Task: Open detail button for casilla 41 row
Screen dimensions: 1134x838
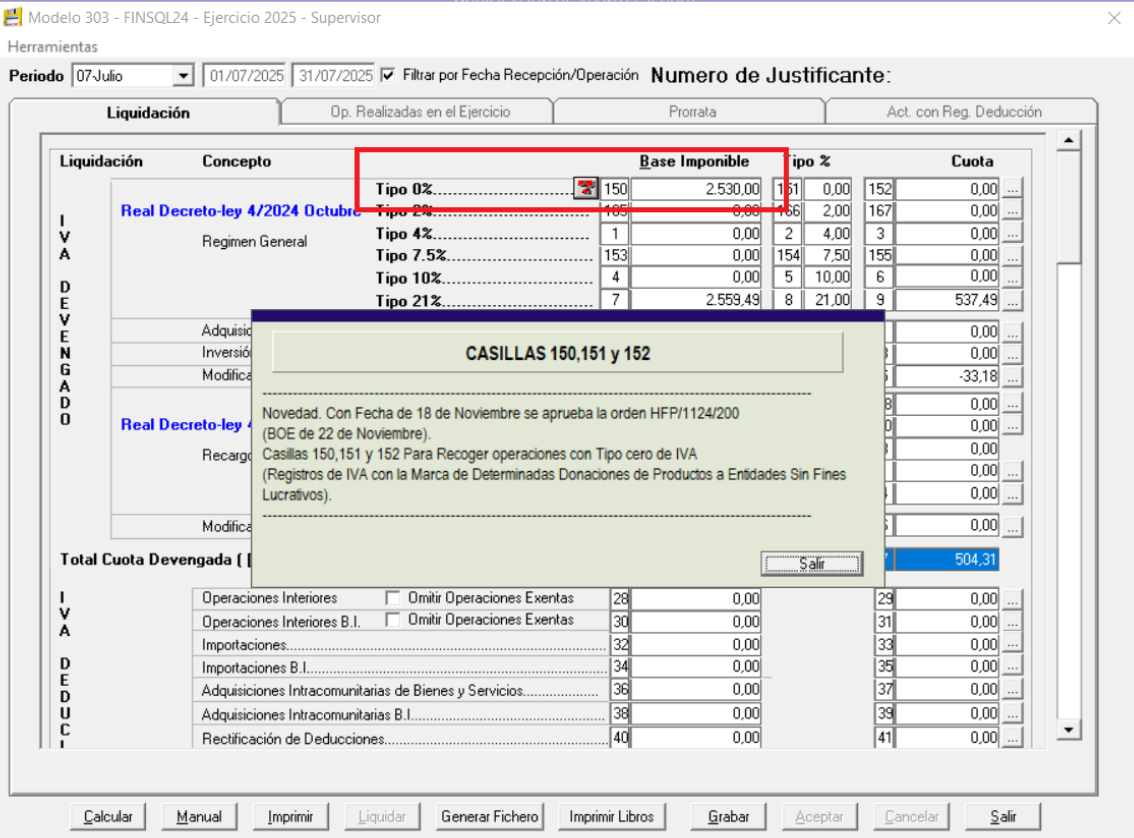Action: (x=1013, y=738)
